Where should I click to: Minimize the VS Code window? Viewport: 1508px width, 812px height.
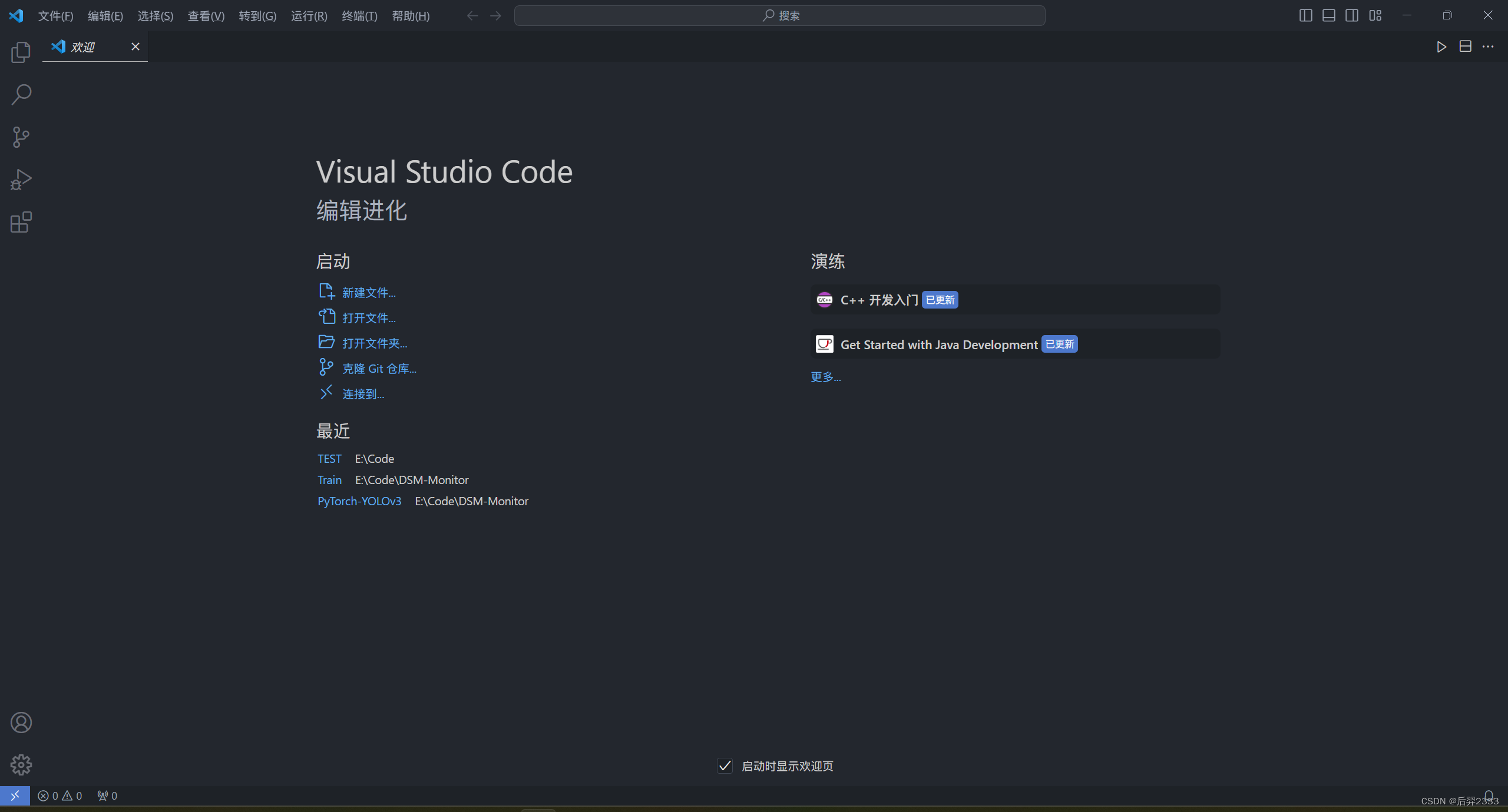pyautogui.click(x=1407, y=15)
